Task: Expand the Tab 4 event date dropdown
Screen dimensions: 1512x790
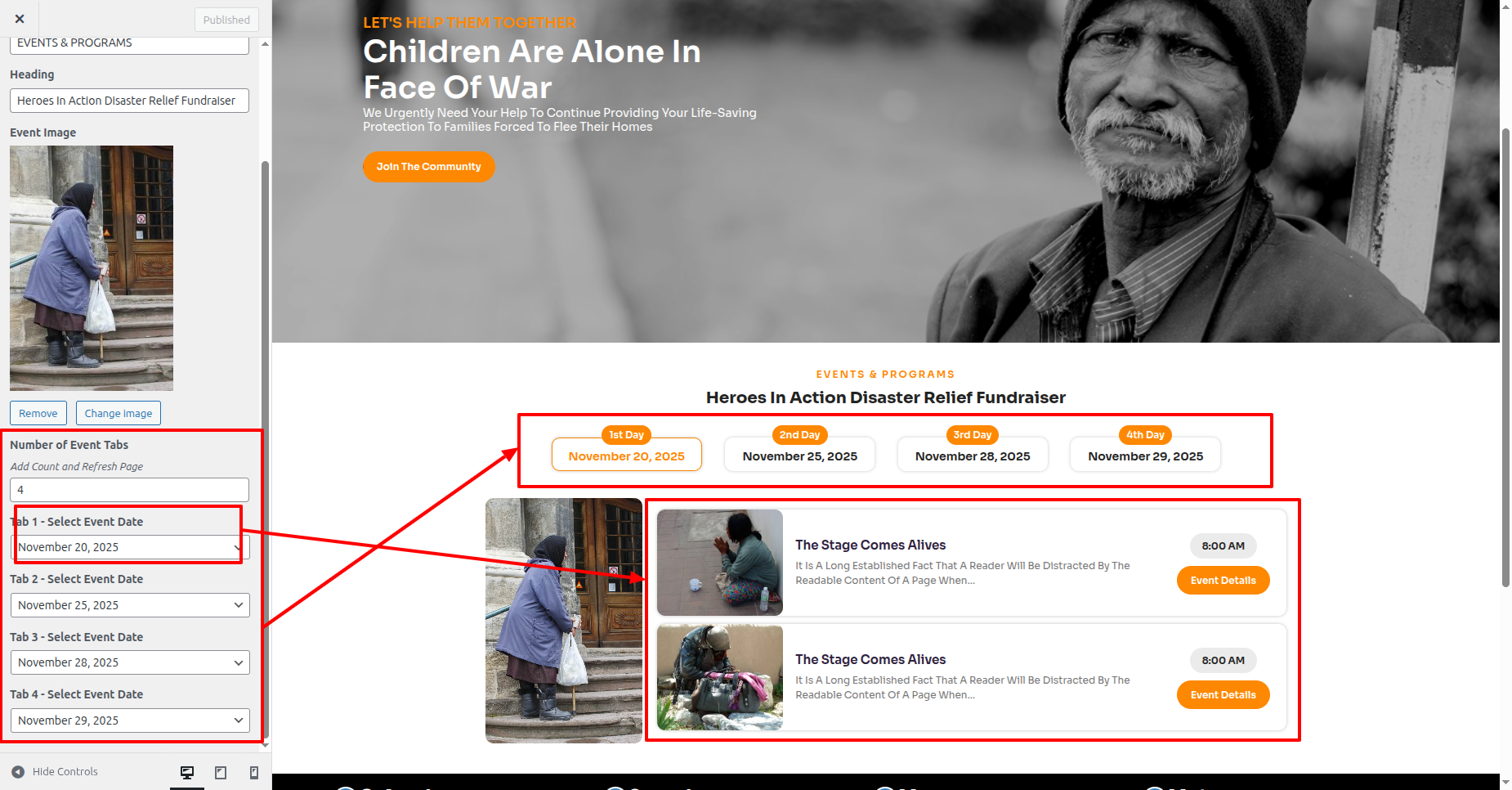Action: [x=130, y=720]
